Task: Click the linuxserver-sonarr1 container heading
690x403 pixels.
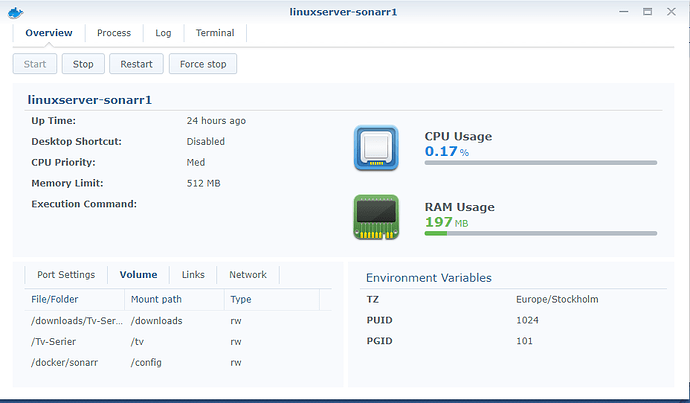Action: (90, 100)
